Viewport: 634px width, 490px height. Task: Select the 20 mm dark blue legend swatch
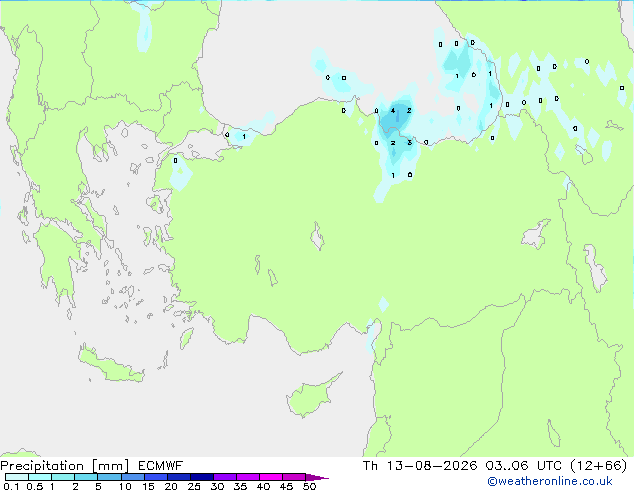tap(178, 477)
